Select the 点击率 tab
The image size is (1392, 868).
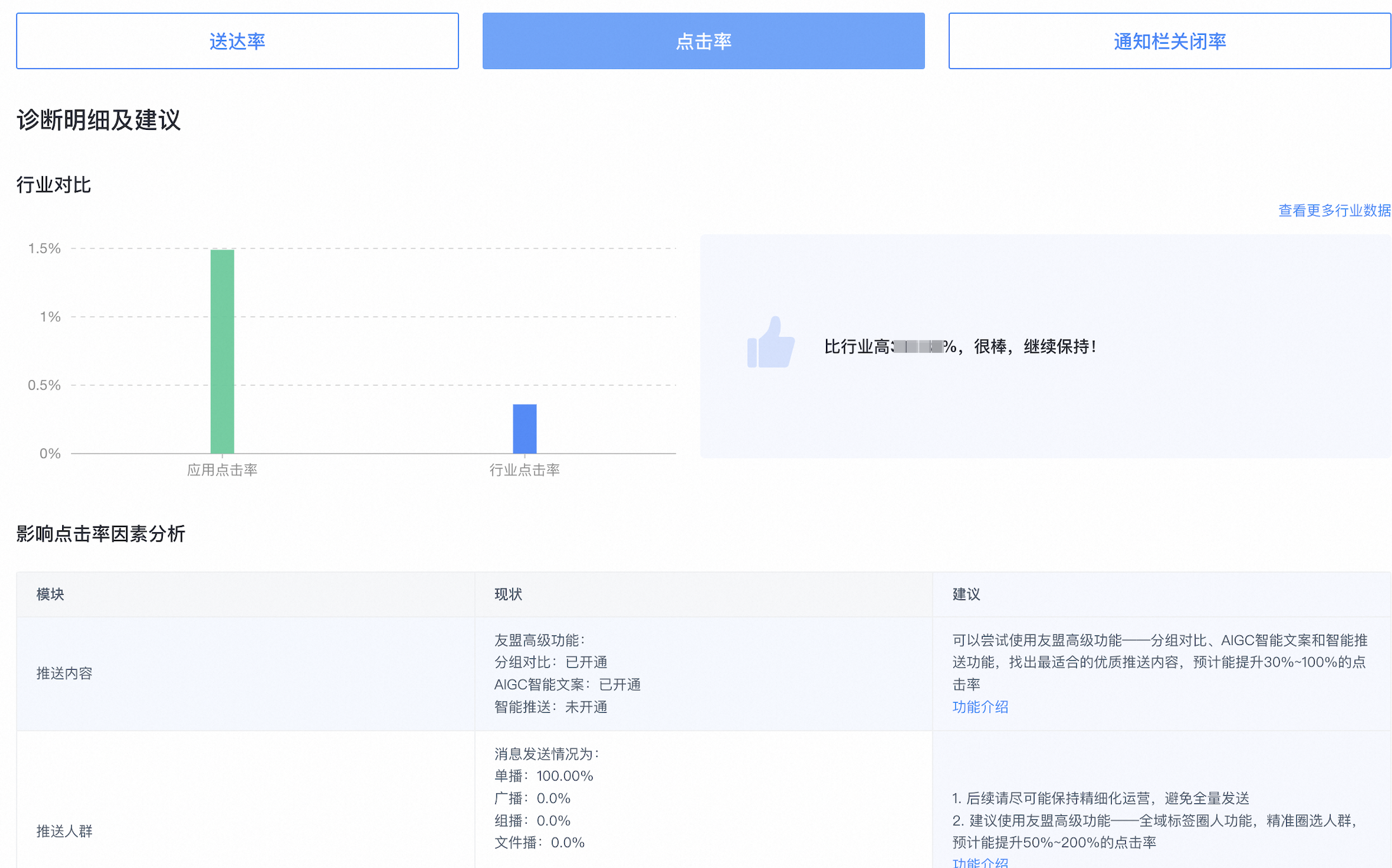[703, 41]
